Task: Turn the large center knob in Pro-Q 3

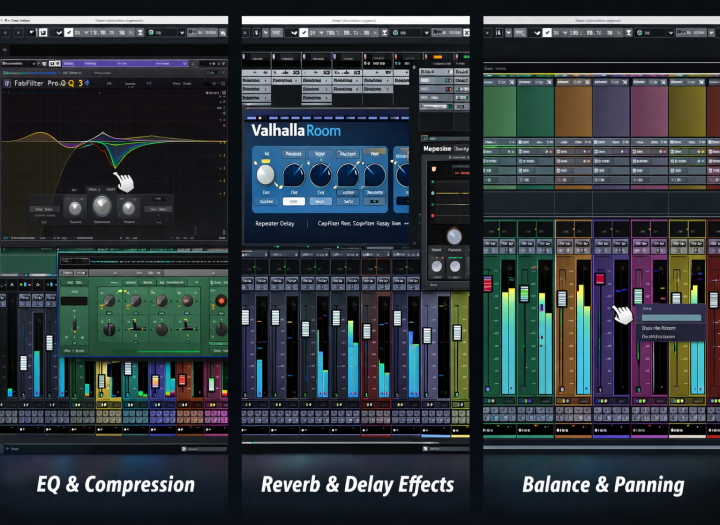Action: pyautogui.click(x=102, y=207)
